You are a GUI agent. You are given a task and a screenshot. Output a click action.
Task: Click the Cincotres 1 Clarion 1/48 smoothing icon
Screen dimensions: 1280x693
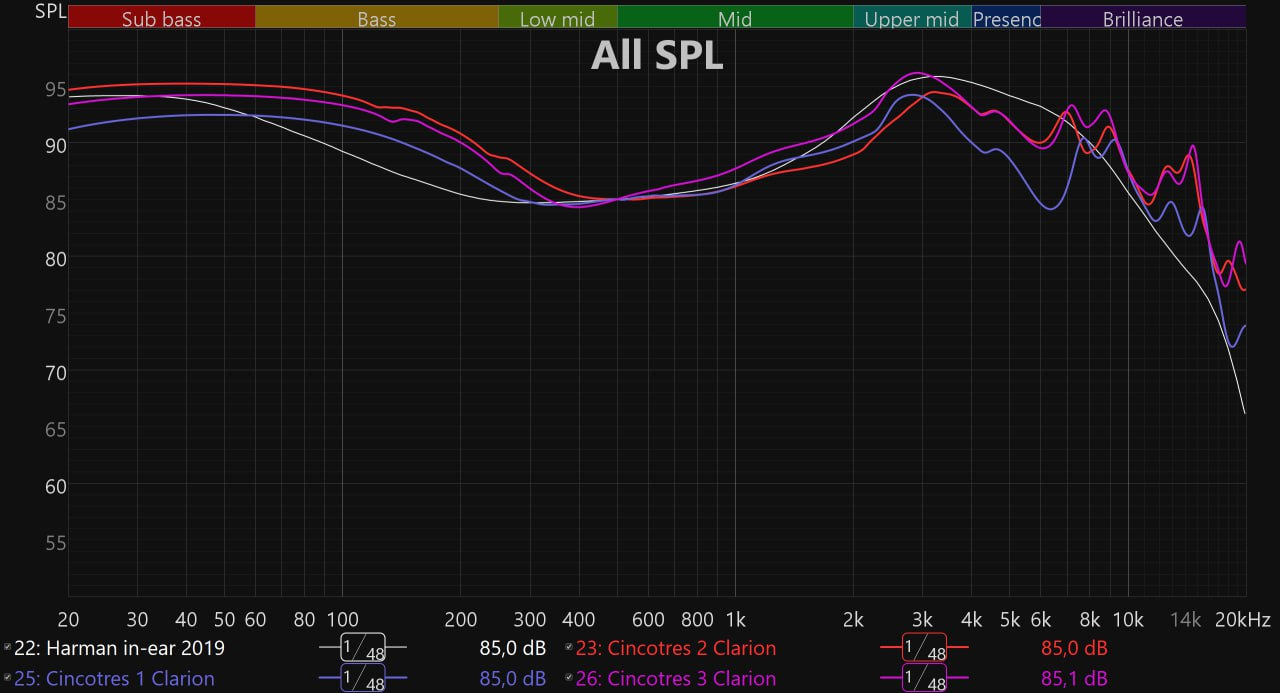point(363,679)
